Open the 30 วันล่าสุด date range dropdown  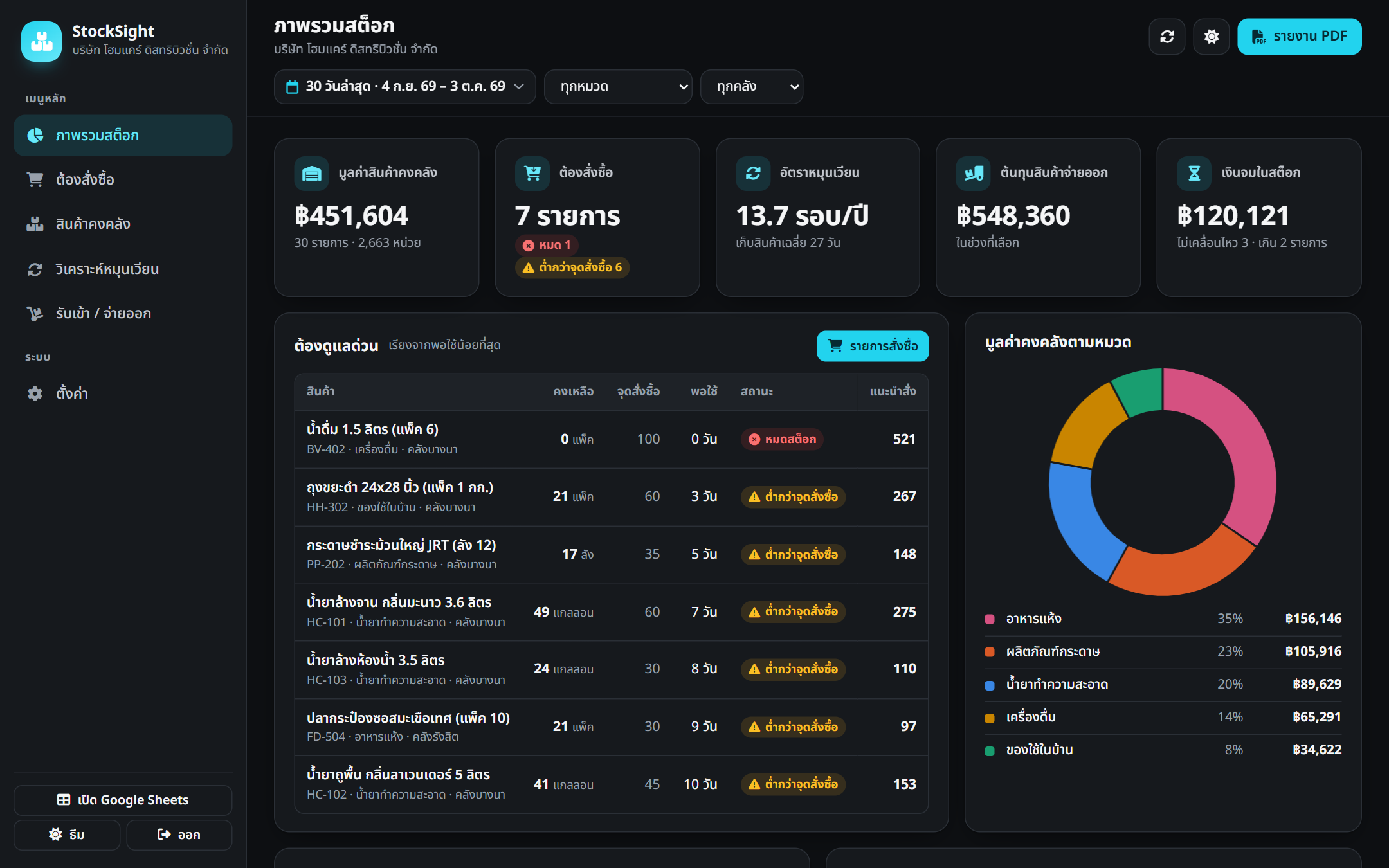405,87
